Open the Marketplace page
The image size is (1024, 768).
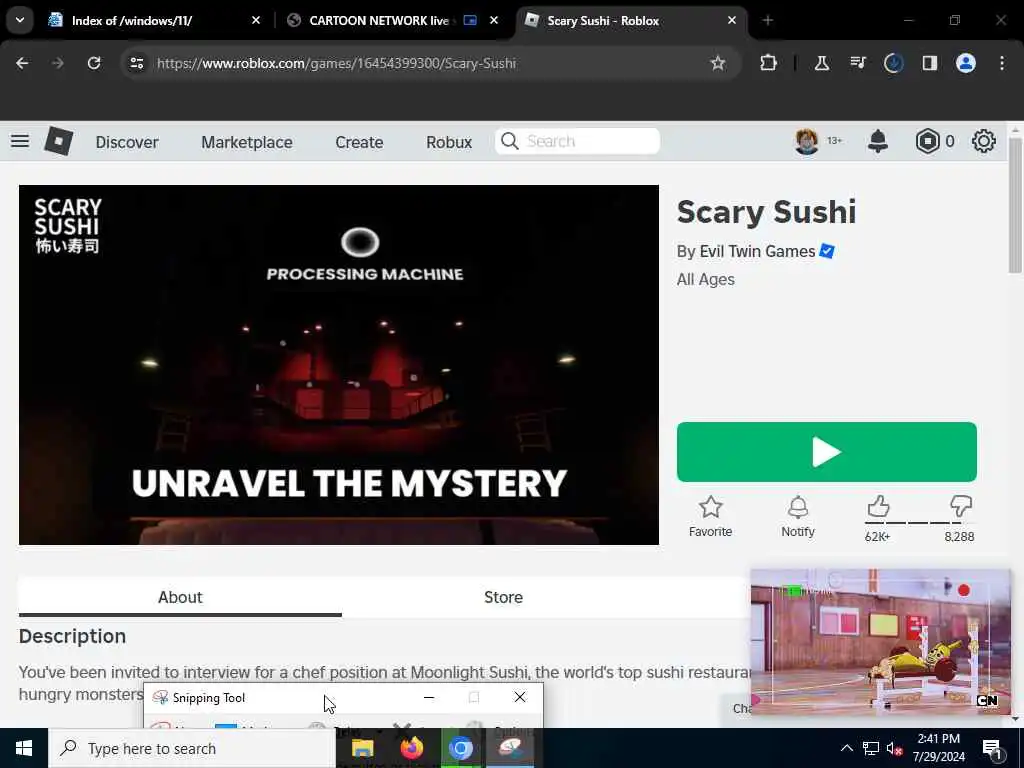(x=247, y=142)
